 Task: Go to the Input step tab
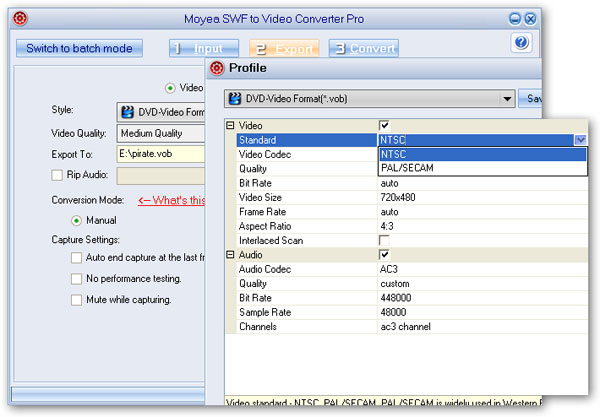pos(204,48)
